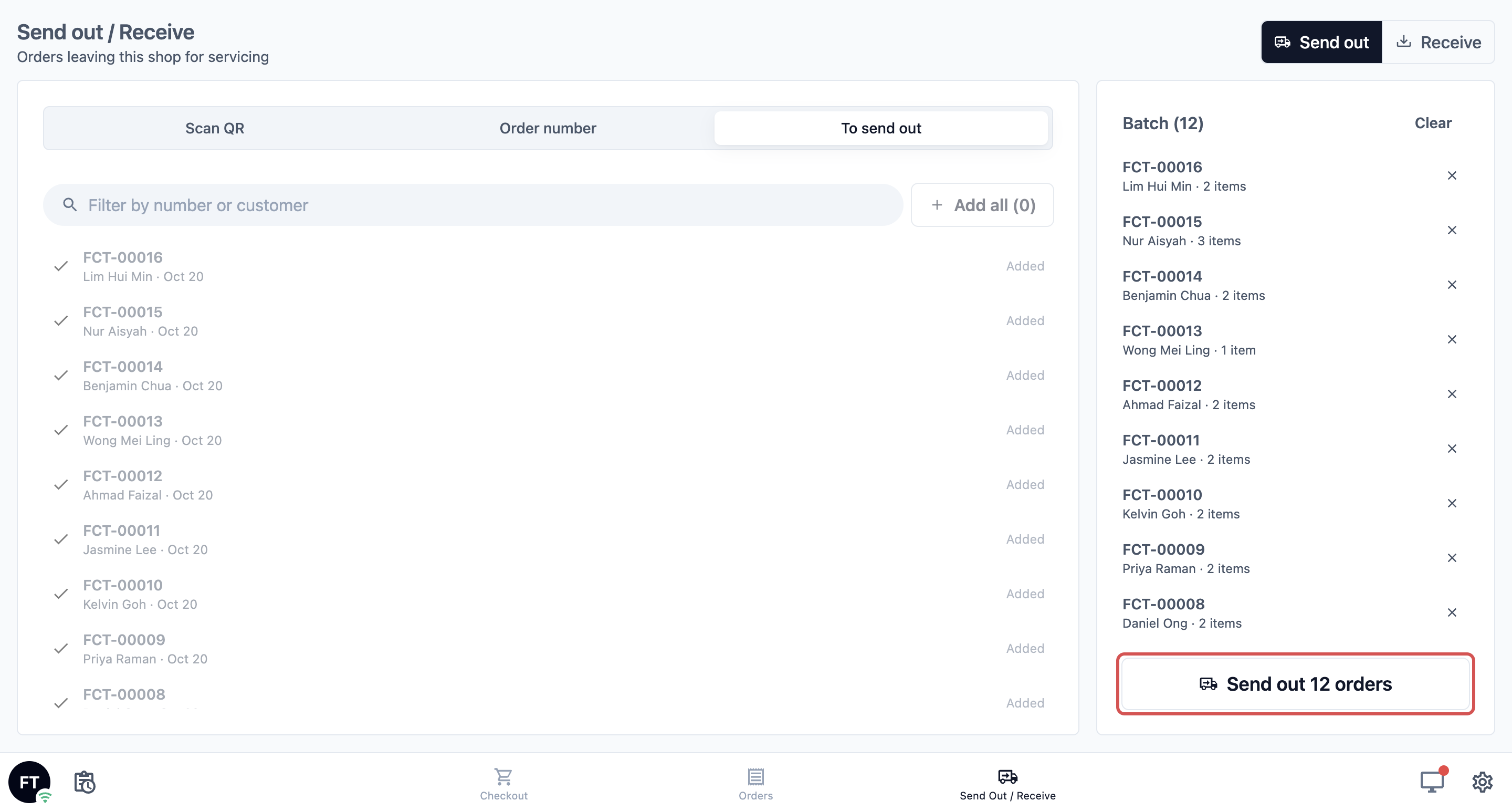Click FCT-00012 Ahmad Faizal order row
The height and width of the screenshot is (811, 1512).
548,485
